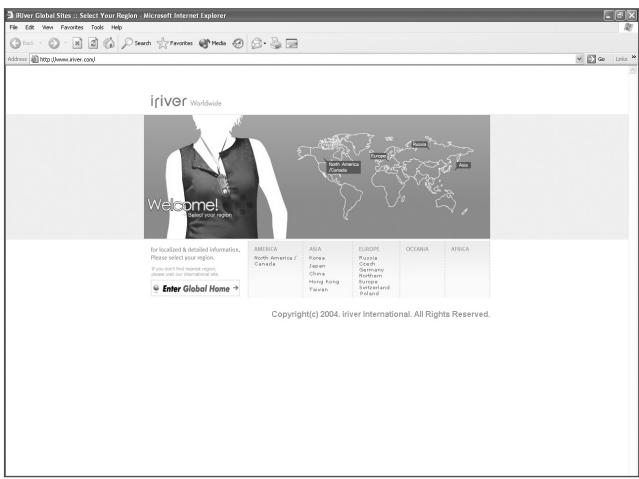This screenshot has width=639, height=479.
Task: Open the North America / Canada link
Action: click(x=275, y=261)
